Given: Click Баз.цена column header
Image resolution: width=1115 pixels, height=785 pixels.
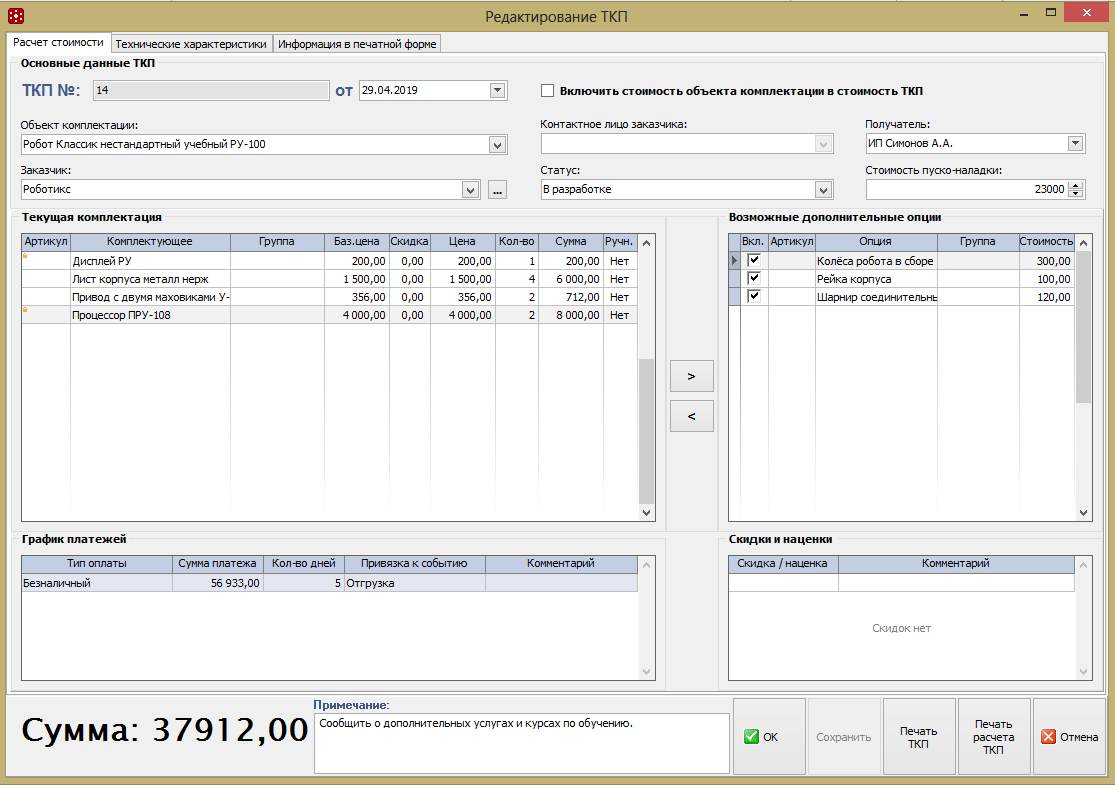Looking at the screenshot, I should tap(356, 242).
